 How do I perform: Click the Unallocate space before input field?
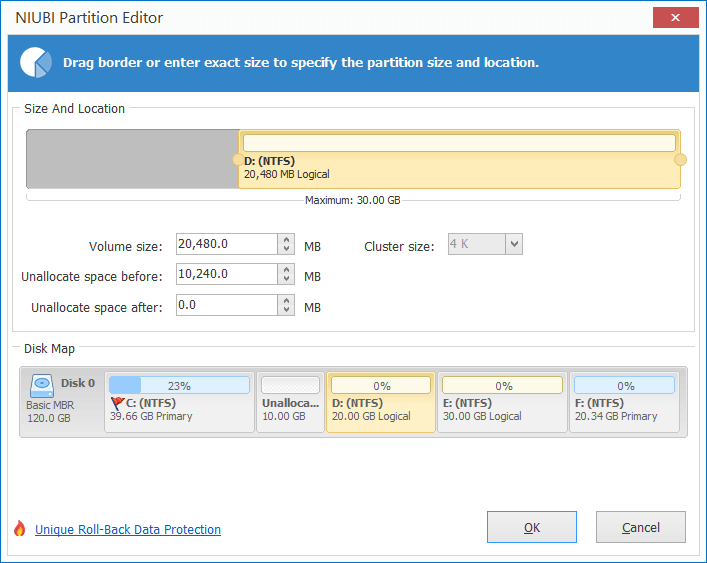coord(227,274)
